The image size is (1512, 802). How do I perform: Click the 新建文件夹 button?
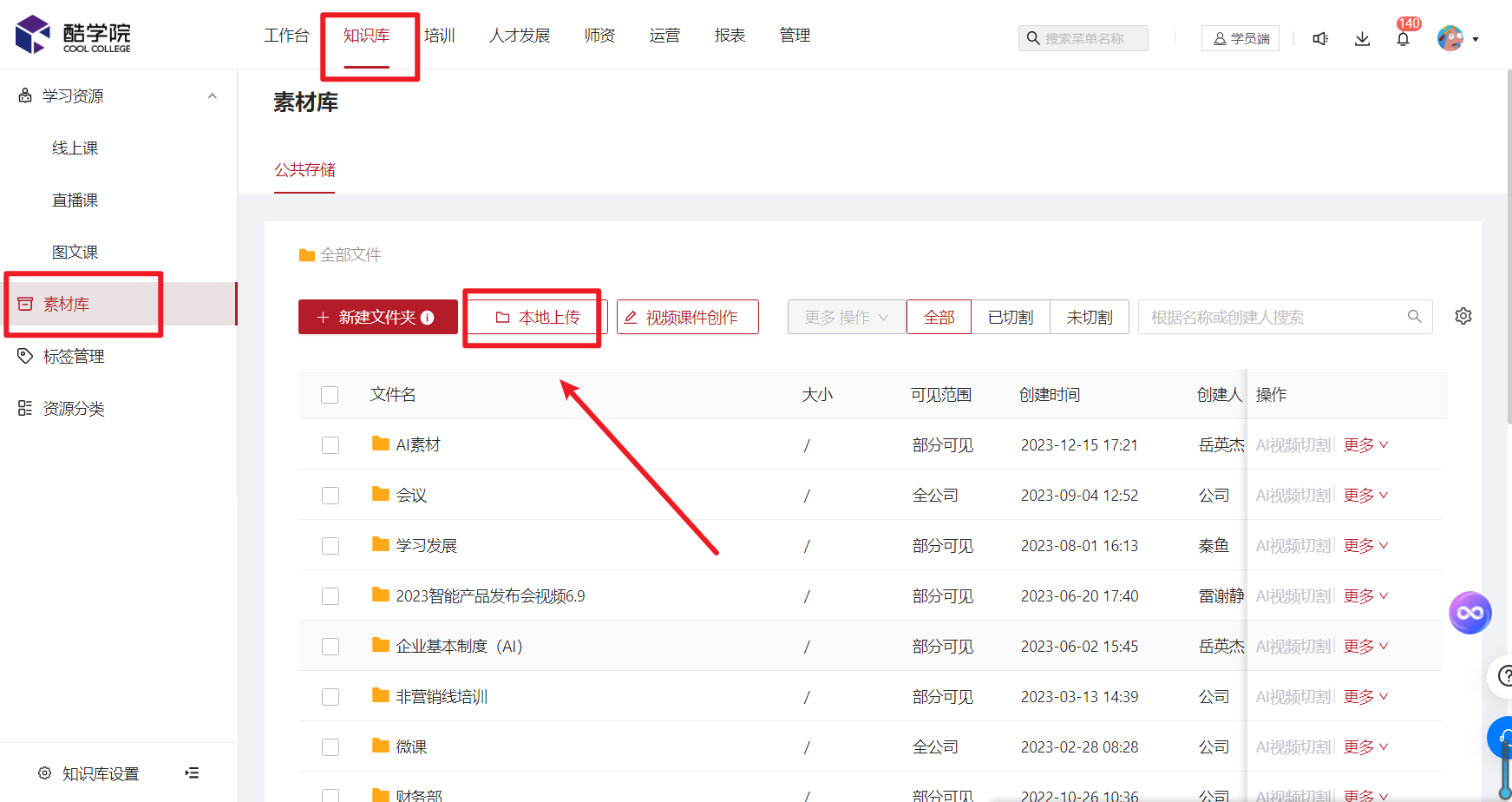378,317
